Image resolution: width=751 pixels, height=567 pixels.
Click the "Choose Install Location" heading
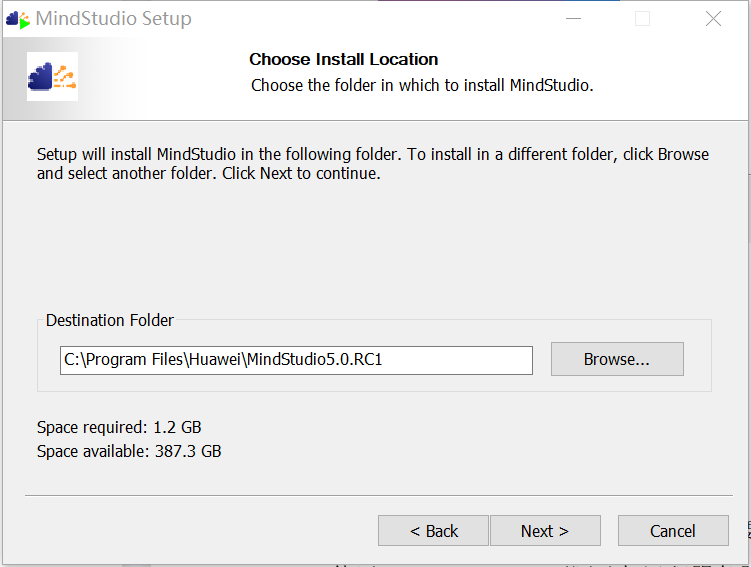click(343, 59)
